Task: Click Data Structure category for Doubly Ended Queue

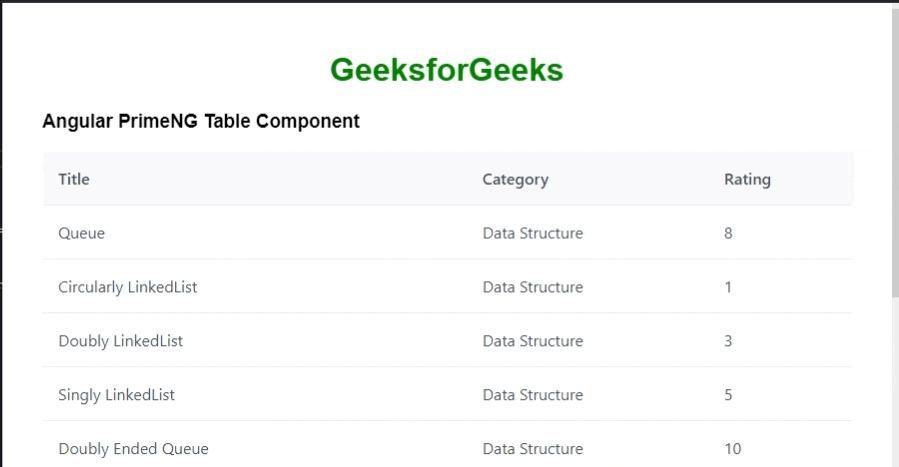Action: (x=532, y=449)
